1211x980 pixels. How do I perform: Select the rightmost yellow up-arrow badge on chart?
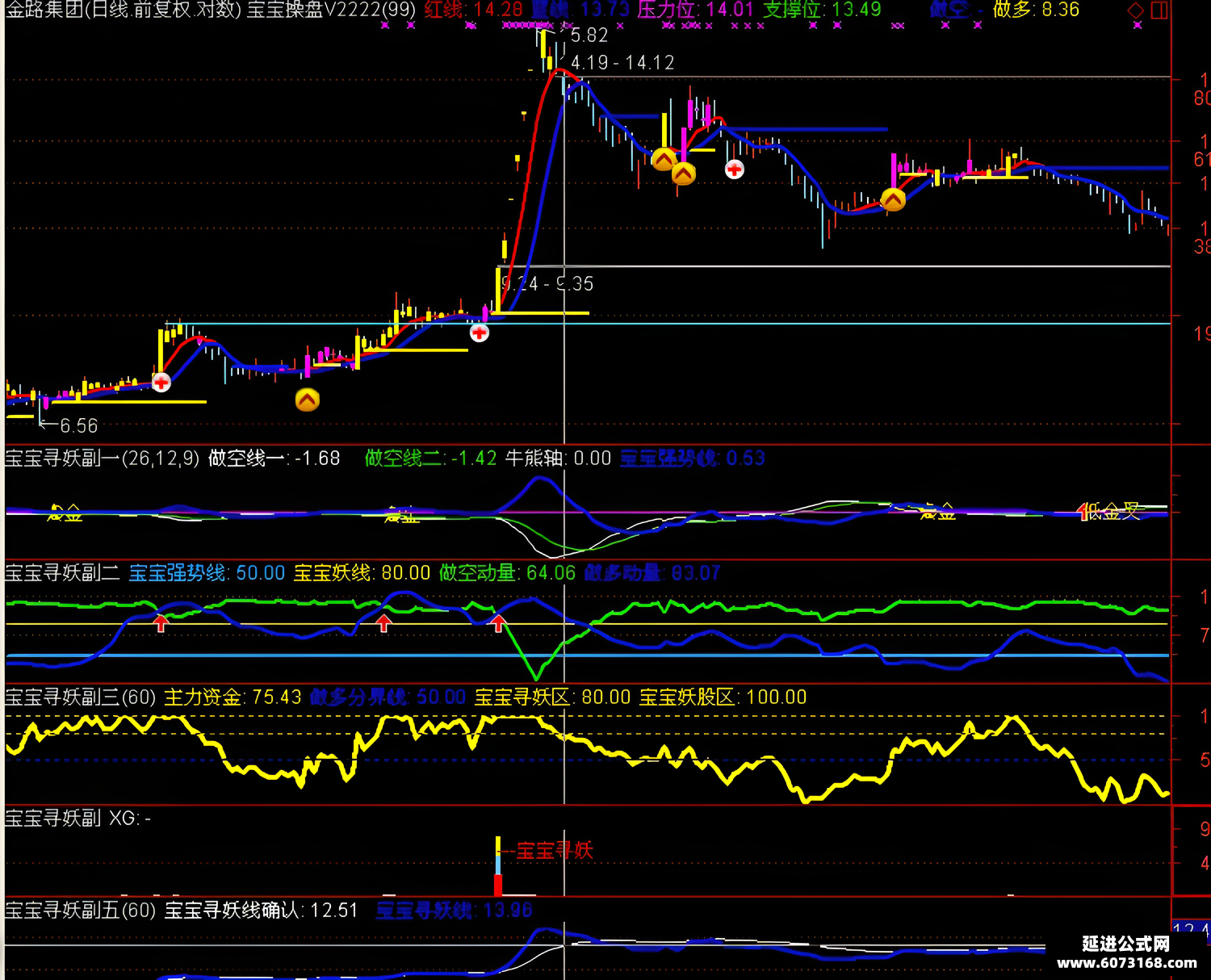[893, 199]
